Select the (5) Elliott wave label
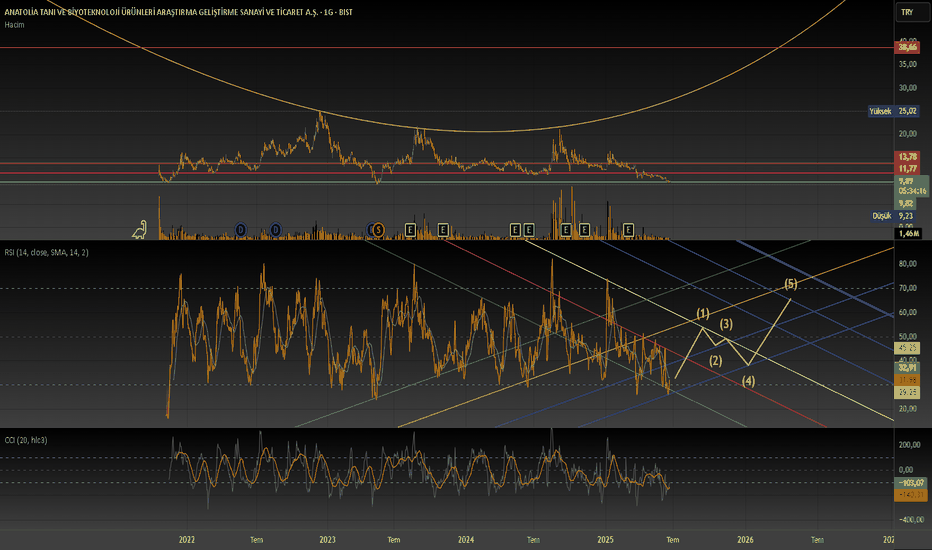932x550 pixels. 791,284
